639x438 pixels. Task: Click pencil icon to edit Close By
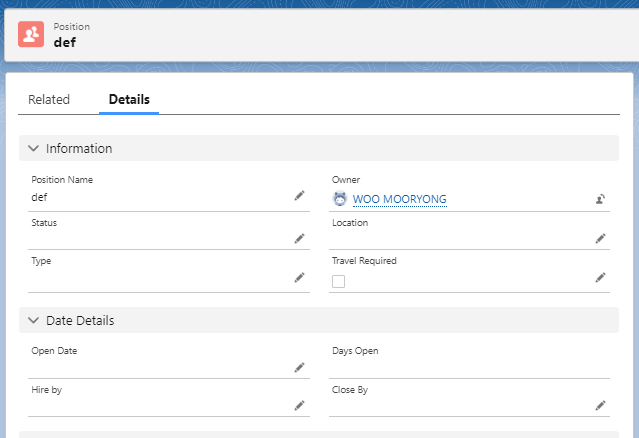(600, 405)
